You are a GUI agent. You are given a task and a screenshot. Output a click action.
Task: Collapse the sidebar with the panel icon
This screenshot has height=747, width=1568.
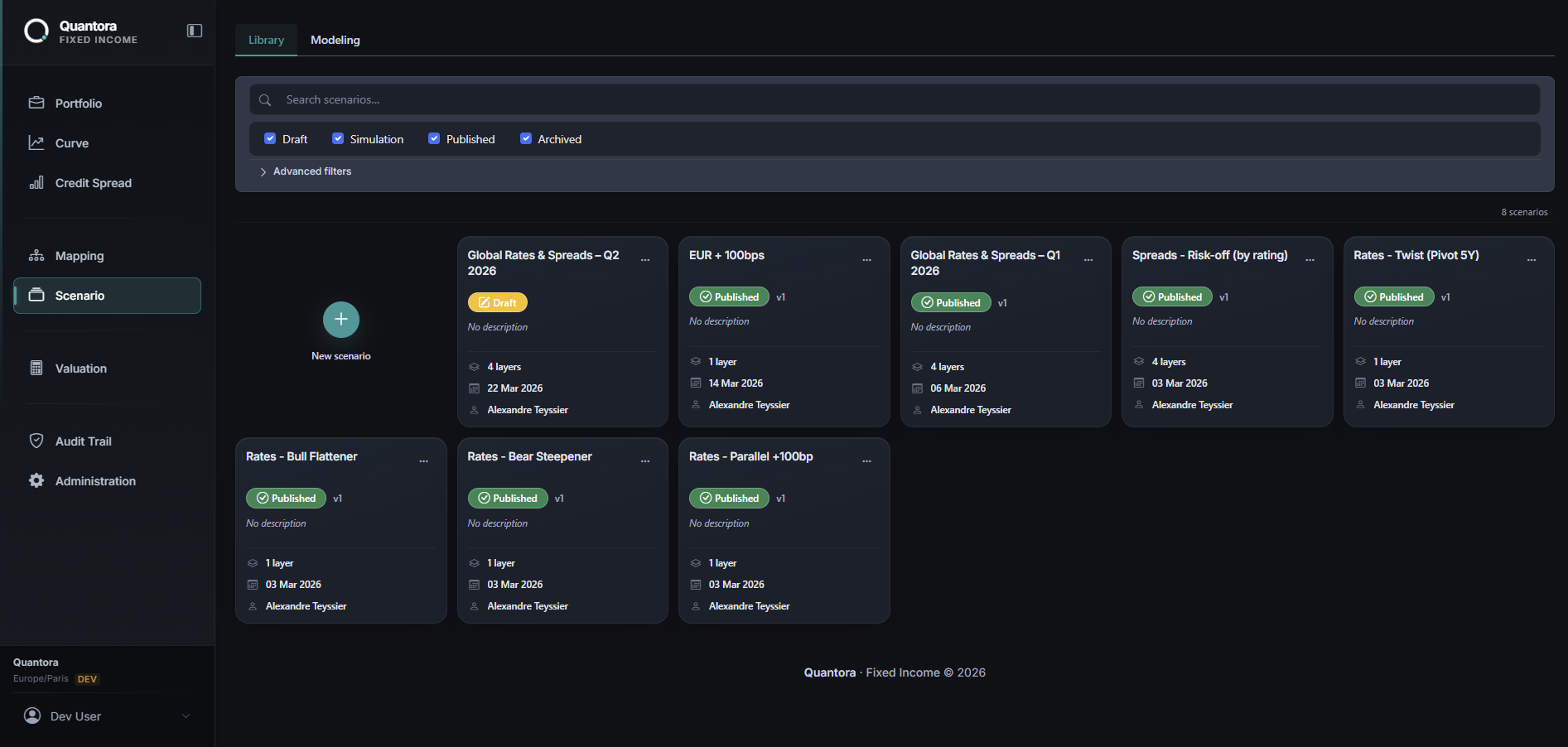pyautogui.click(x=195, y=31)
